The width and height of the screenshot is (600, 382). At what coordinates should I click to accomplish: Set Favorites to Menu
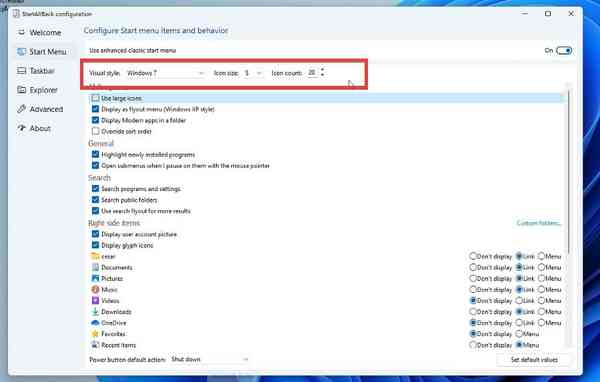[519, 334]
